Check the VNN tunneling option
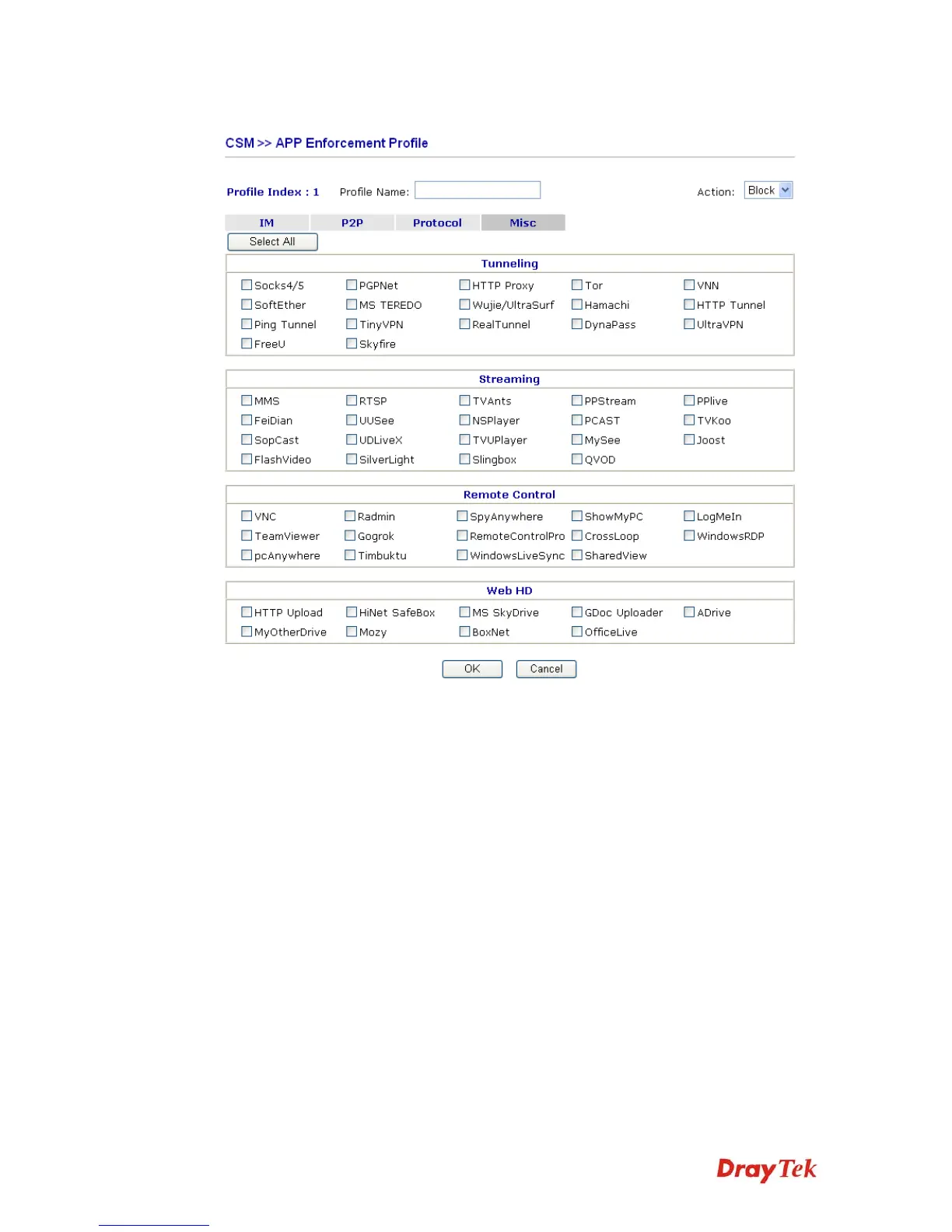The width and height of the screenshot is (952, 1232). tap(689, 285)
